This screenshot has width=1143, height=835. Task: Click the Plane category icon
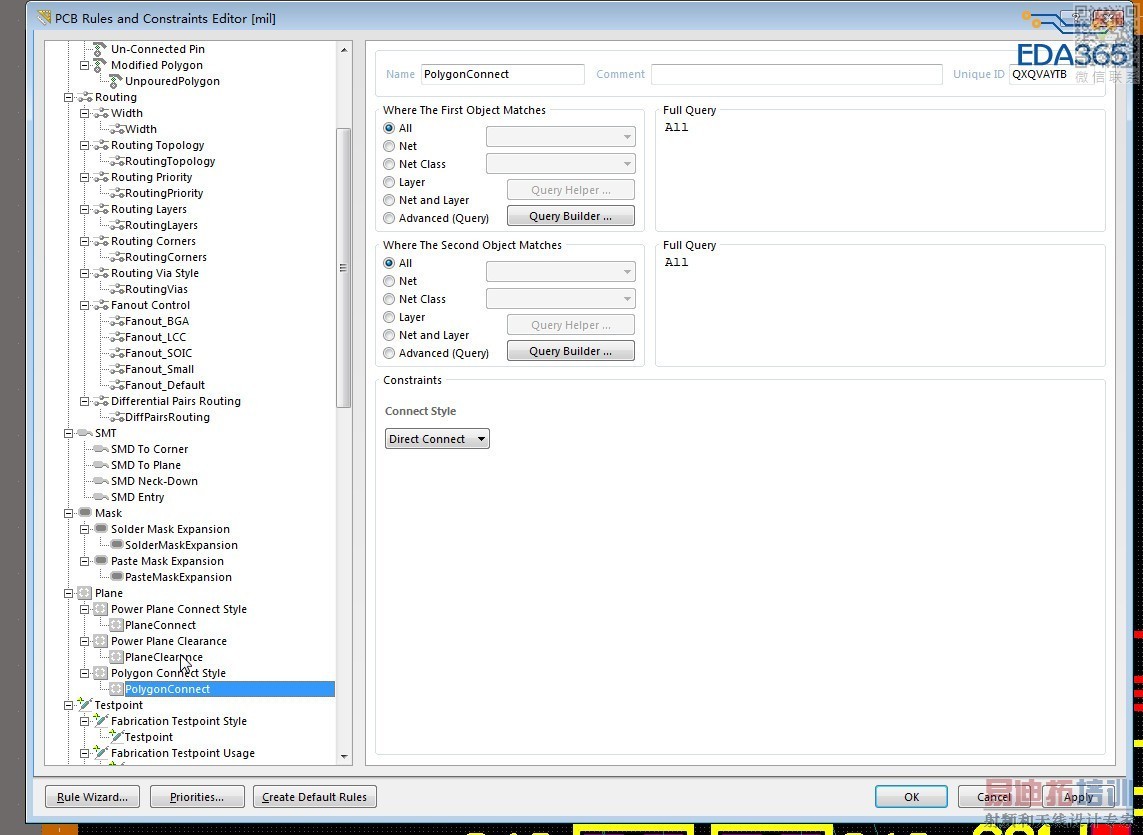coord(85,594)
